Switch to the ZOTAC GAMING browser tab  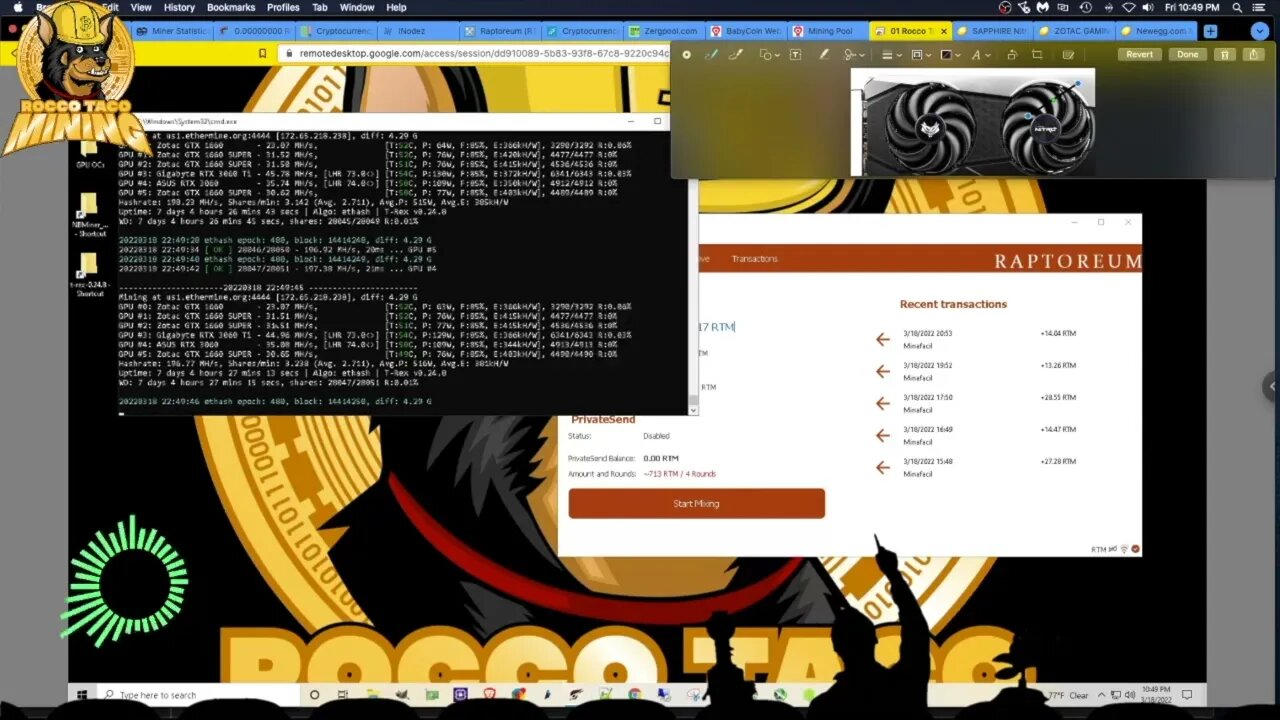click(x=1074, y=31)
